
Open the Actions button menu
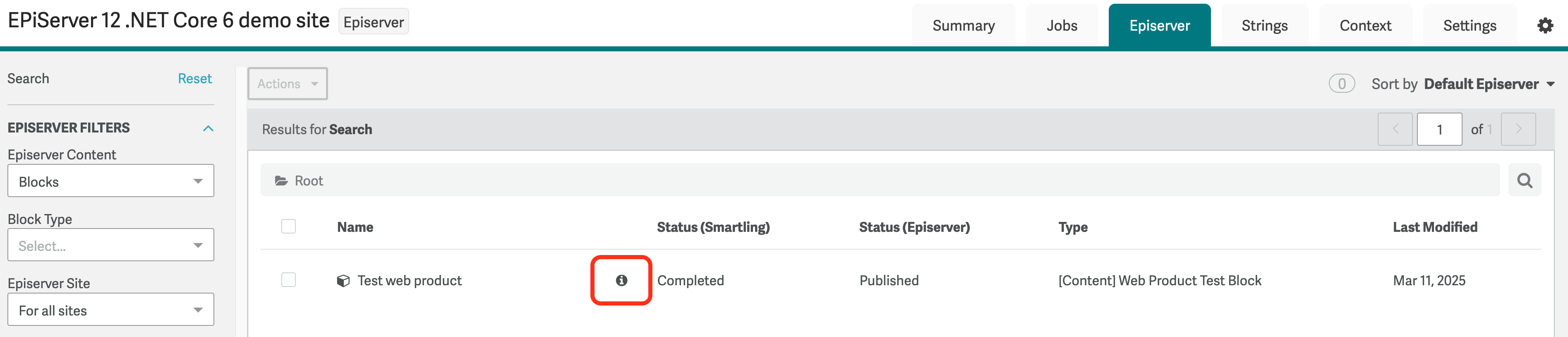pos(287,84)
